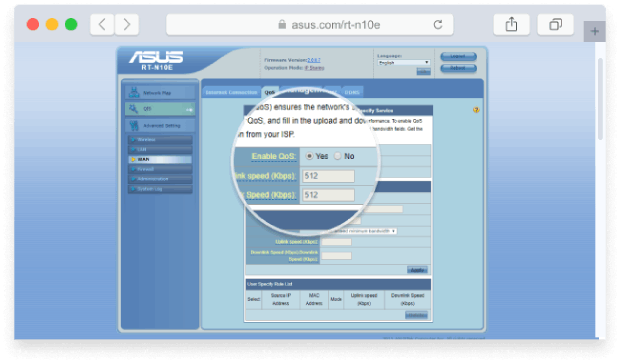Click the asus.com/rt-n10e address bar
The width and height of the screenshot is (620, 363).
click(x=310, y=25)
